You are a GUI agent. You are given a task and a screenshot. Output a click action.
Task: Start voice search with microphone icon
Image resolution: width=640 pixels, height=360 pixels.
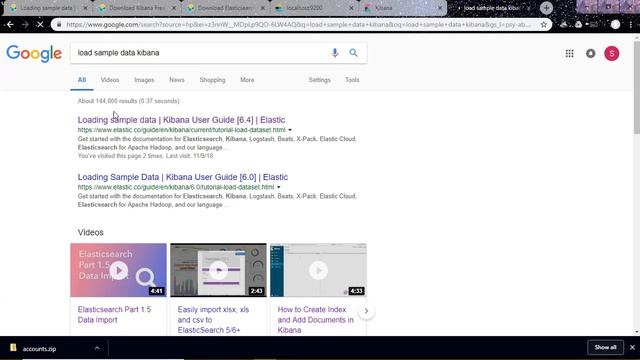coord(335,53)
